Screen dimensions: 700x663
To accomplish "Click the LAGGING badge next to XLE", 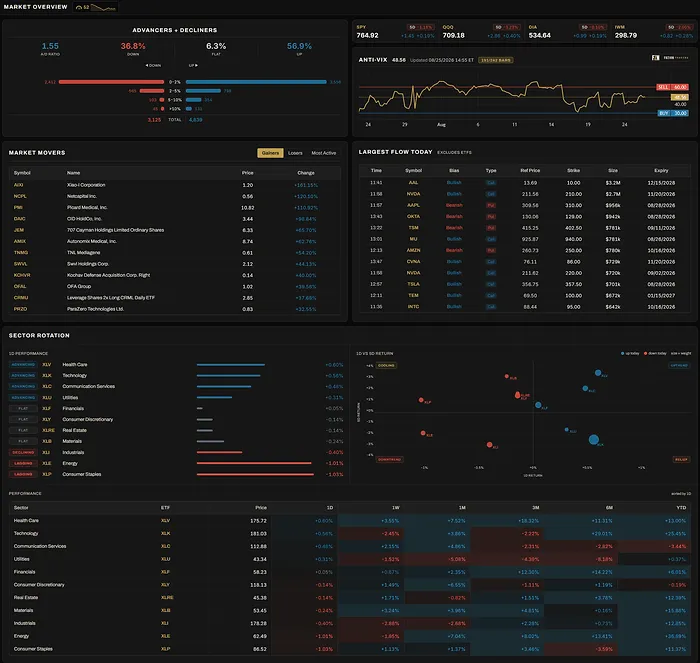I will click(x=23, y=463).
